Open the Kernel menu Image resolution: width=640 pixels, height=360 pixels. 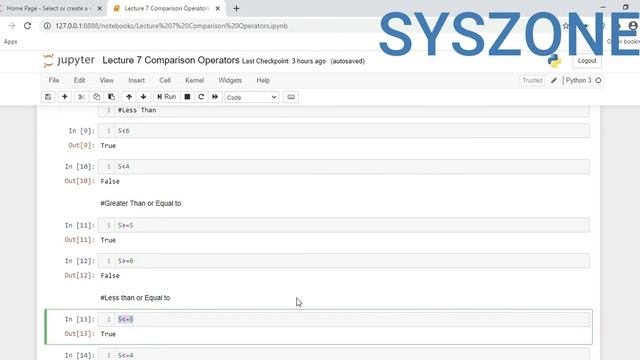194,80
